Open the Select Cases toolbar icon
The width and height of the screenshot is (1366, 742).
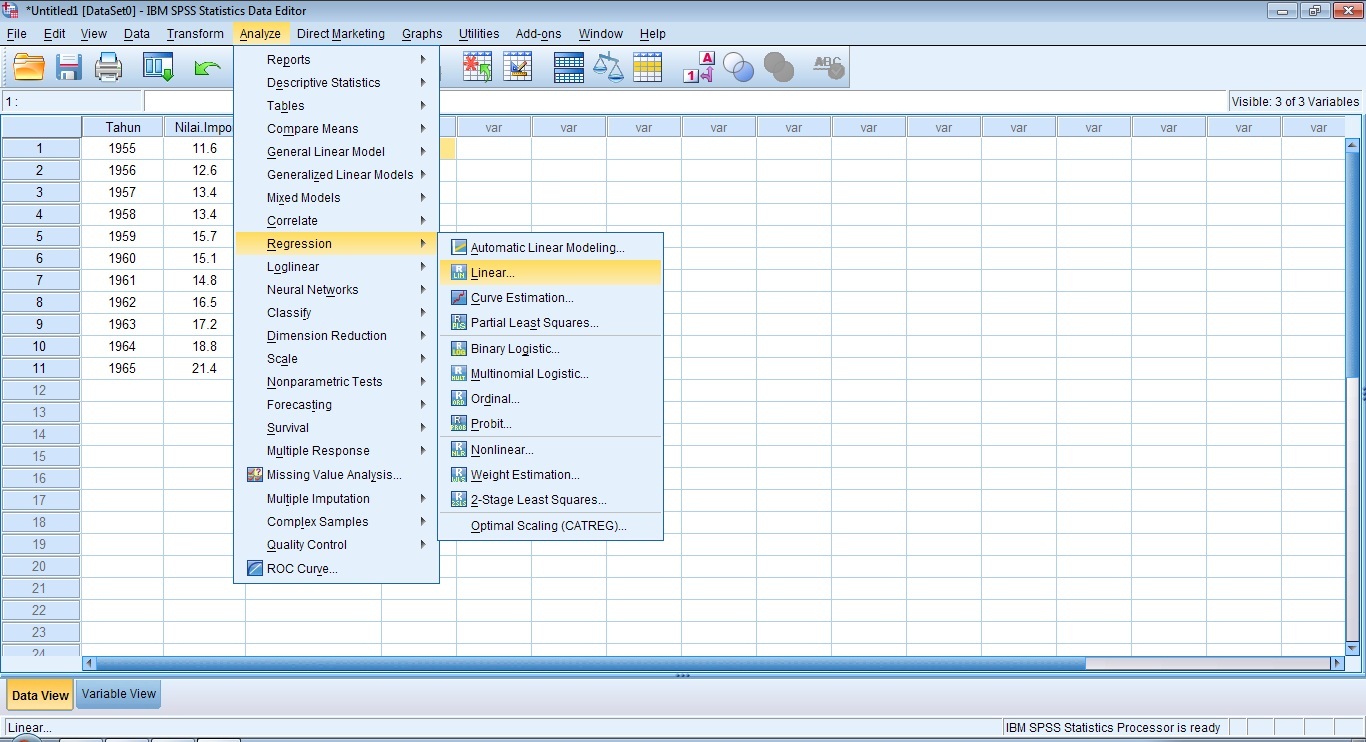point(647,67)
